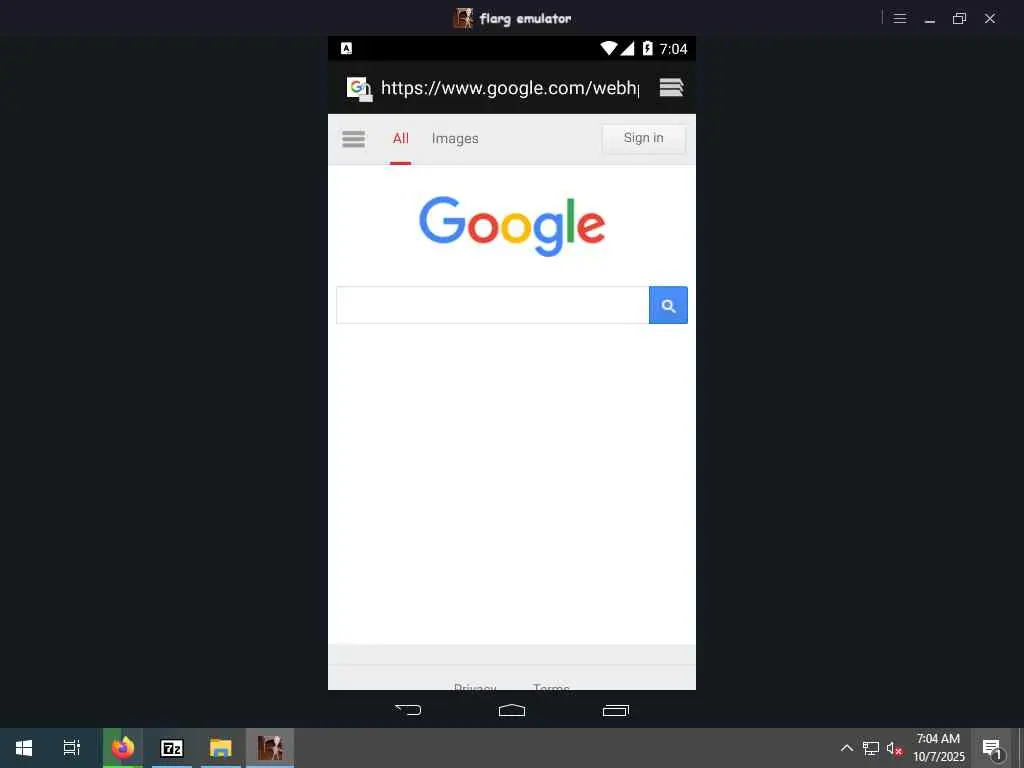This screenshot has width=1024, height=768.
Task: Click the muted volume icon in system tray
Action: tap(894, 748)
